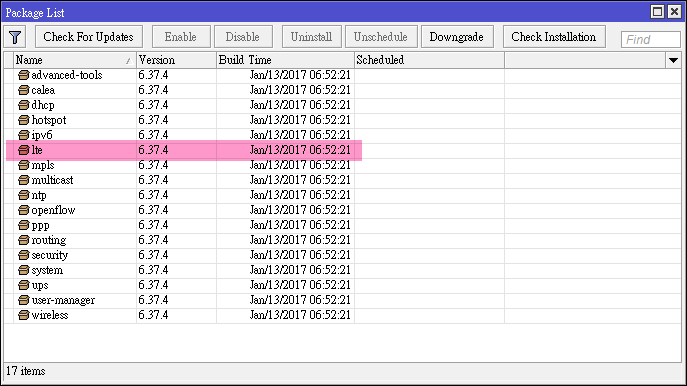The image size is (687, 386).
Task: Select the ipv6 package name
Action: pos(42,135)
